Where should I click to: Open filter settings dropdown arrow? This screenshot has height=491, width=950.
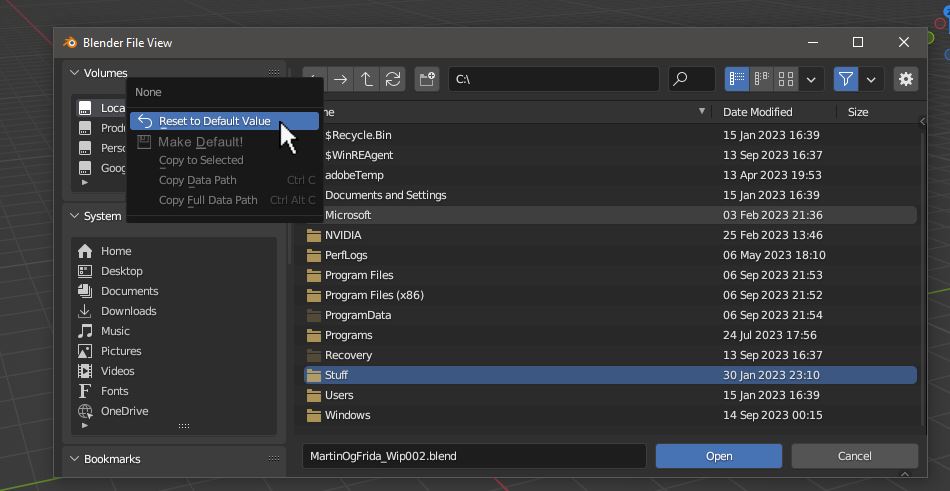pyautogui.click(x=871, y=79)
